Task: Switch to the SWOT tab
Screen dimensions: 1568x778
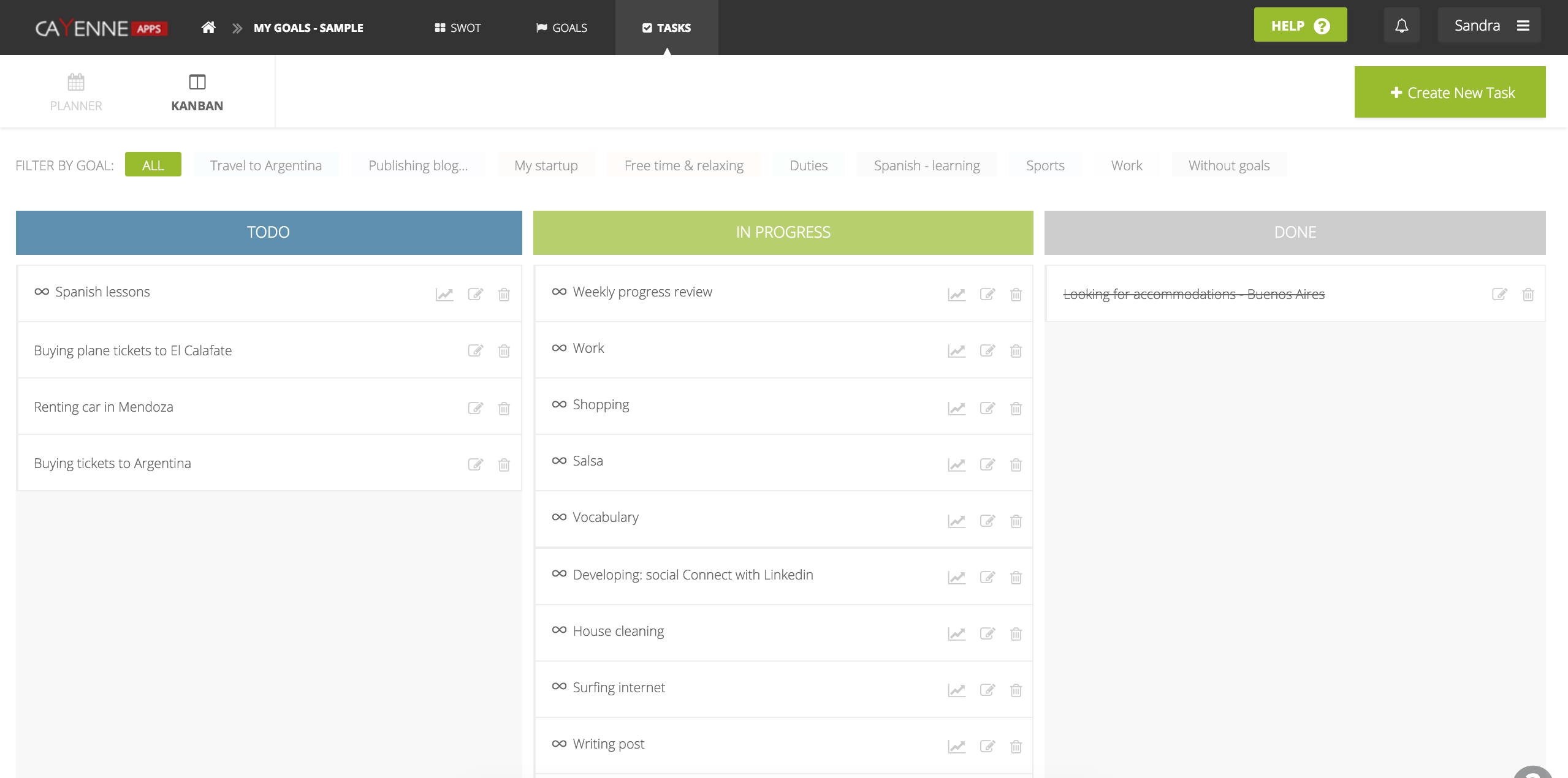Action: (x=457, y=28)
